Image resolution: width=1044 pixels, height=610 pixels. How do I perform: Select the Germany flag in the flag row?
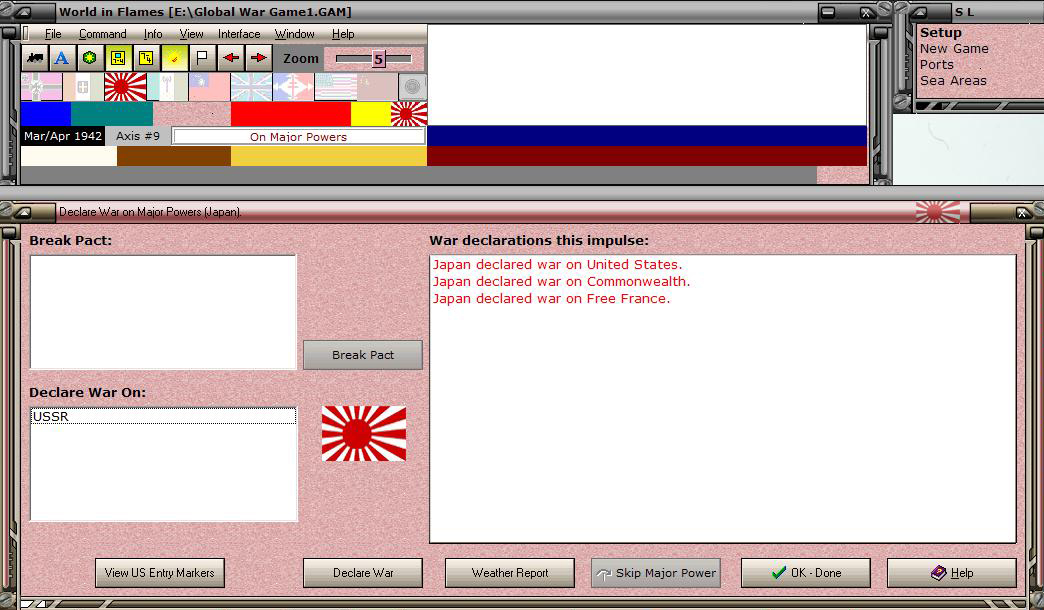pyautogui.click(x=41, y=87)
